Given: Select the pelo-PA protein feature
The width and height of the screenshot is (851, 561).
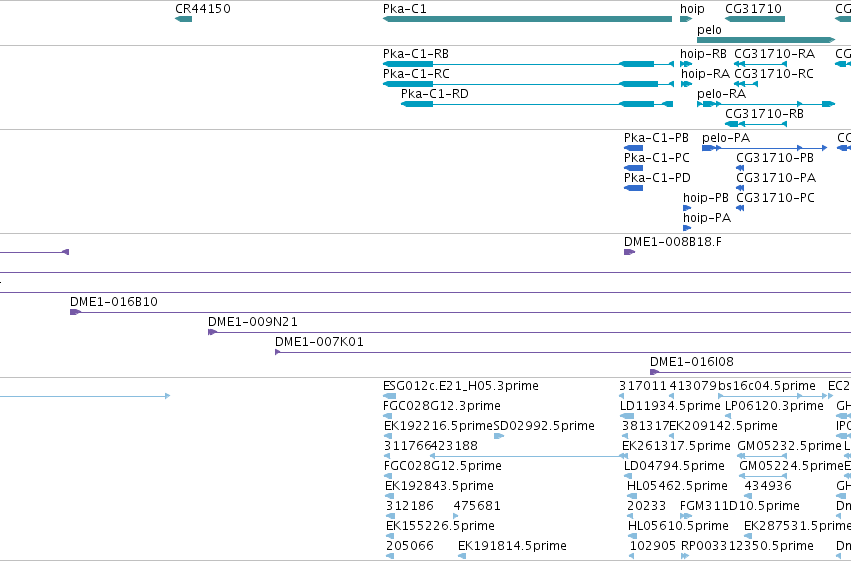Looking at the screenshot, I should [x=764, y=148].
